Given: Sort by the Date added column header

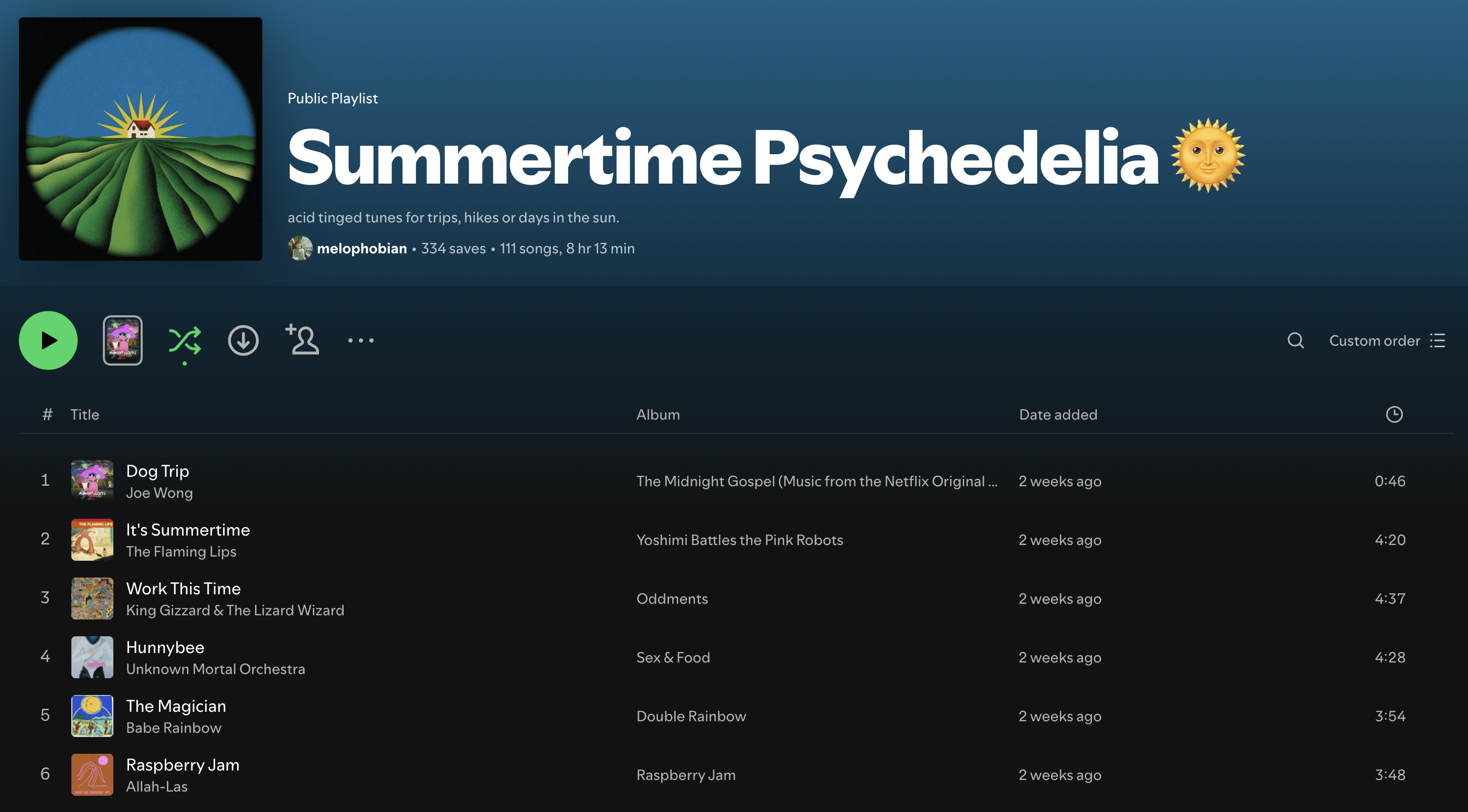Looking at the screenshot, I should (1058, 414).
